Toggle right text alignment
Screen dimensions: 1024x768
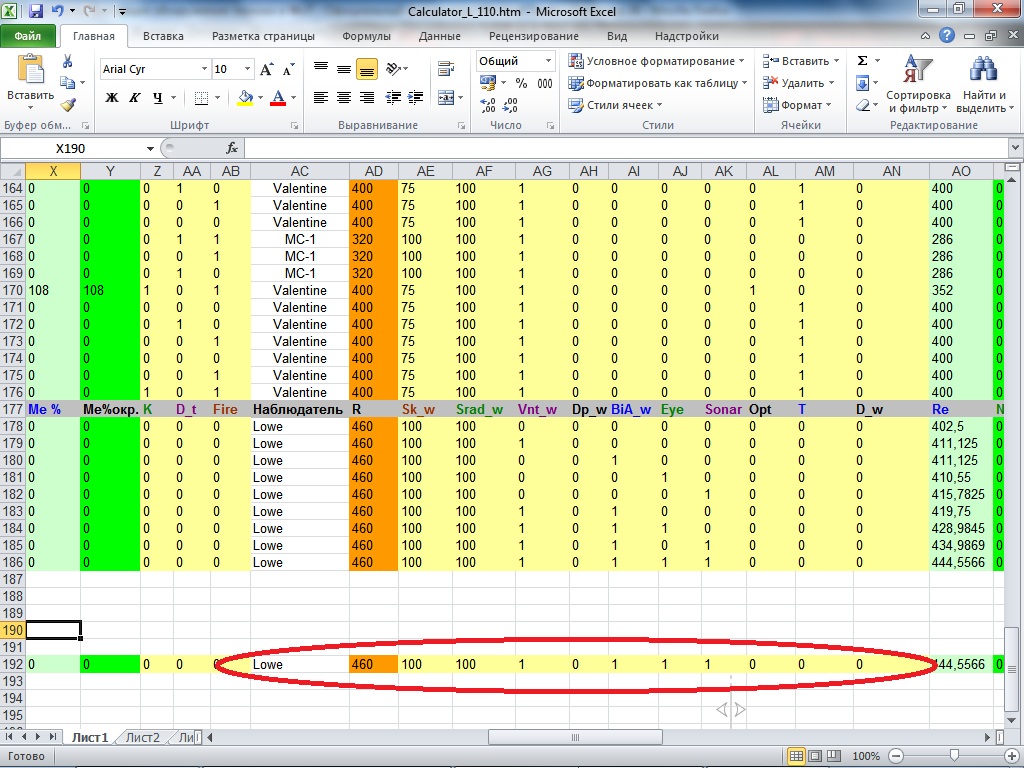coord(366,98)
